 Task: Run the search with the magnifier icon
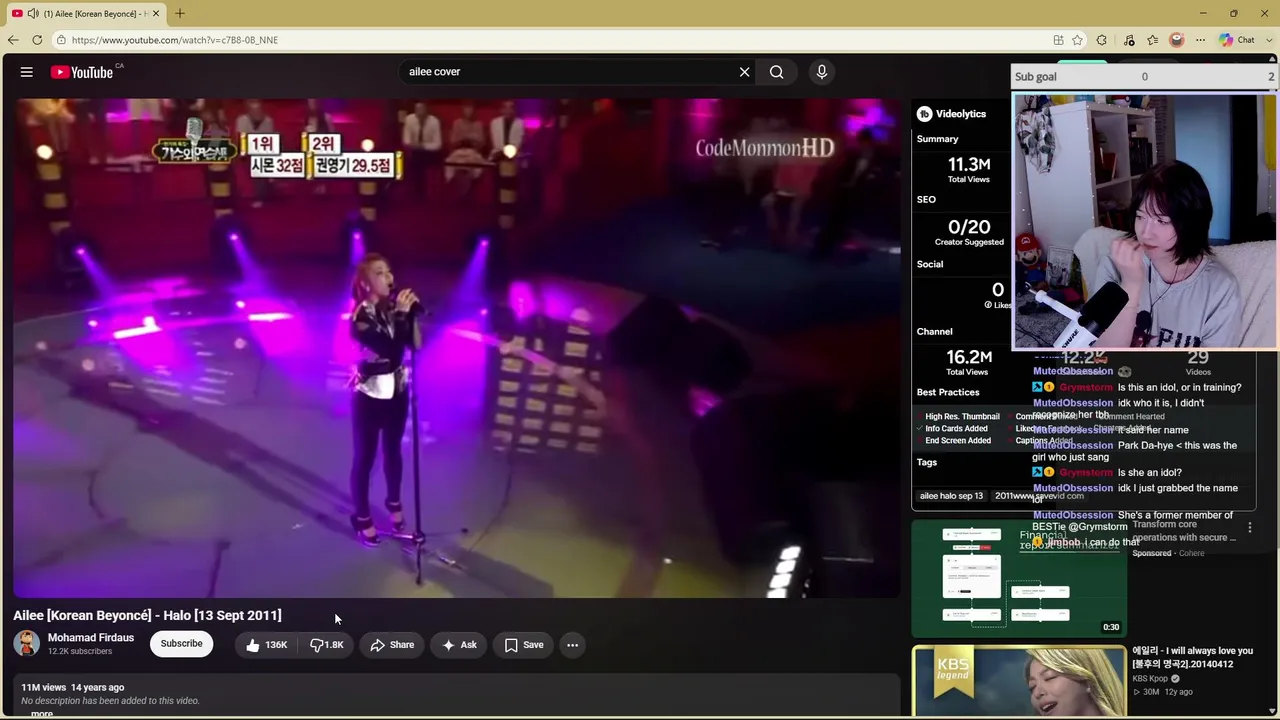[776, 72]
